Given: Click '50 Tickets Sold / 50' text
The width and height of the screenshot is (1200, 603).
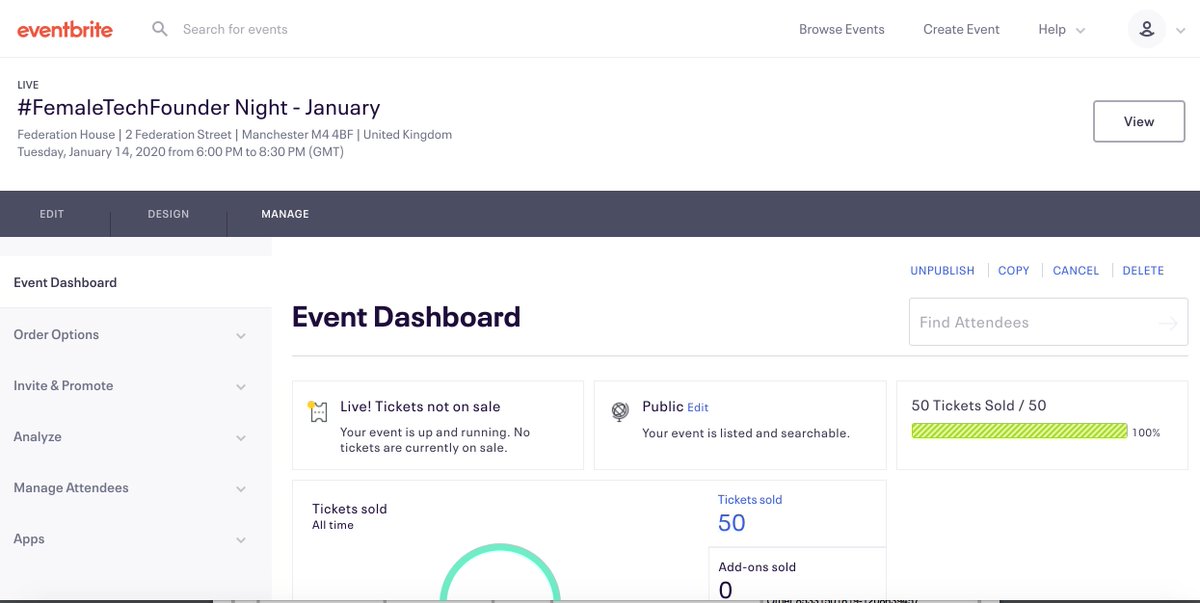Looking at the screenshot, I should click(979, 405).
